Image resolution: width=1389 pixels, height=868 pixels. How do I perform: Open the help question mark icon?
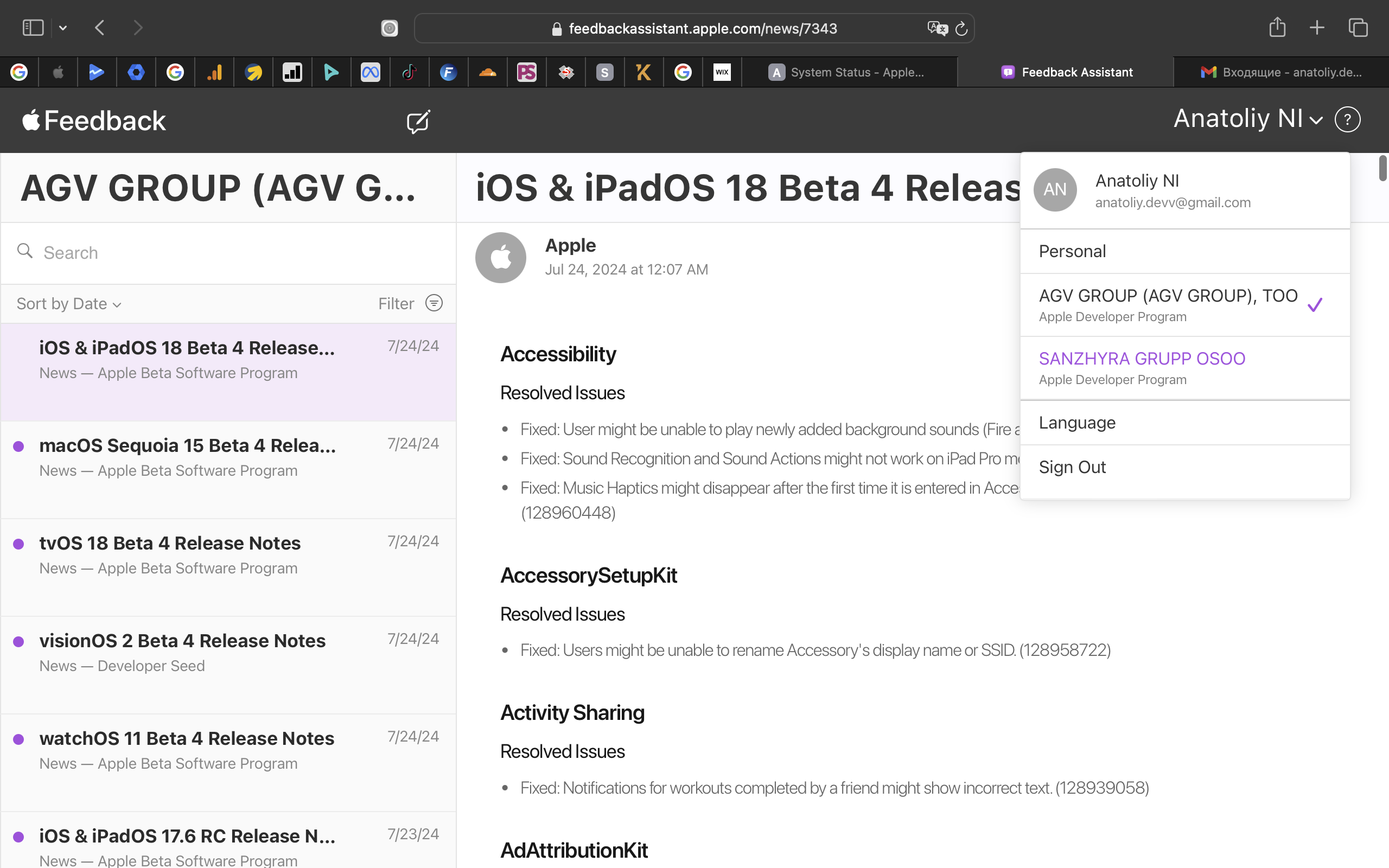click(x=1347, y=119)
